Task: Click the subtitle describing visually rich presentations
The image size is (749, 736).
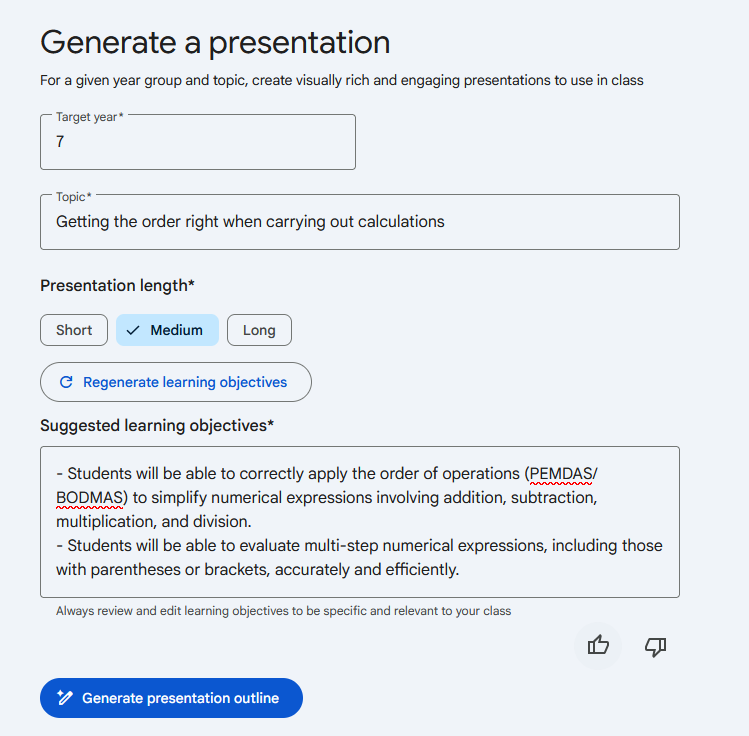Action: click(x=342, y=80)
